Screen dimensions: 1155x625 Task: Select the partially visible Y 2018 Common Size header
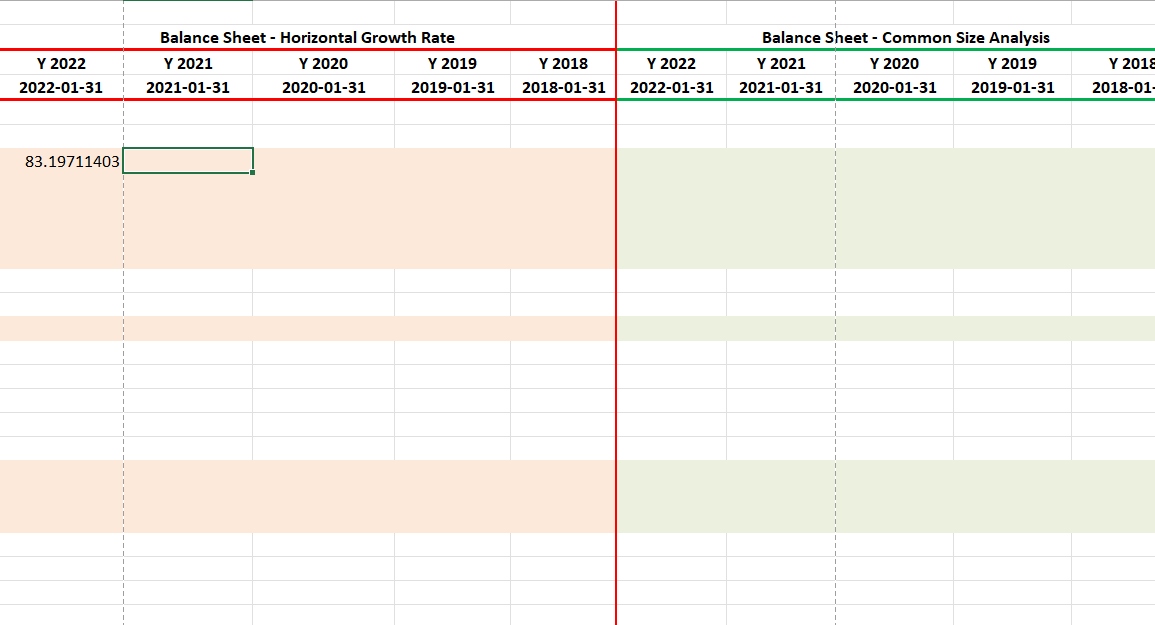(1125, 63)
